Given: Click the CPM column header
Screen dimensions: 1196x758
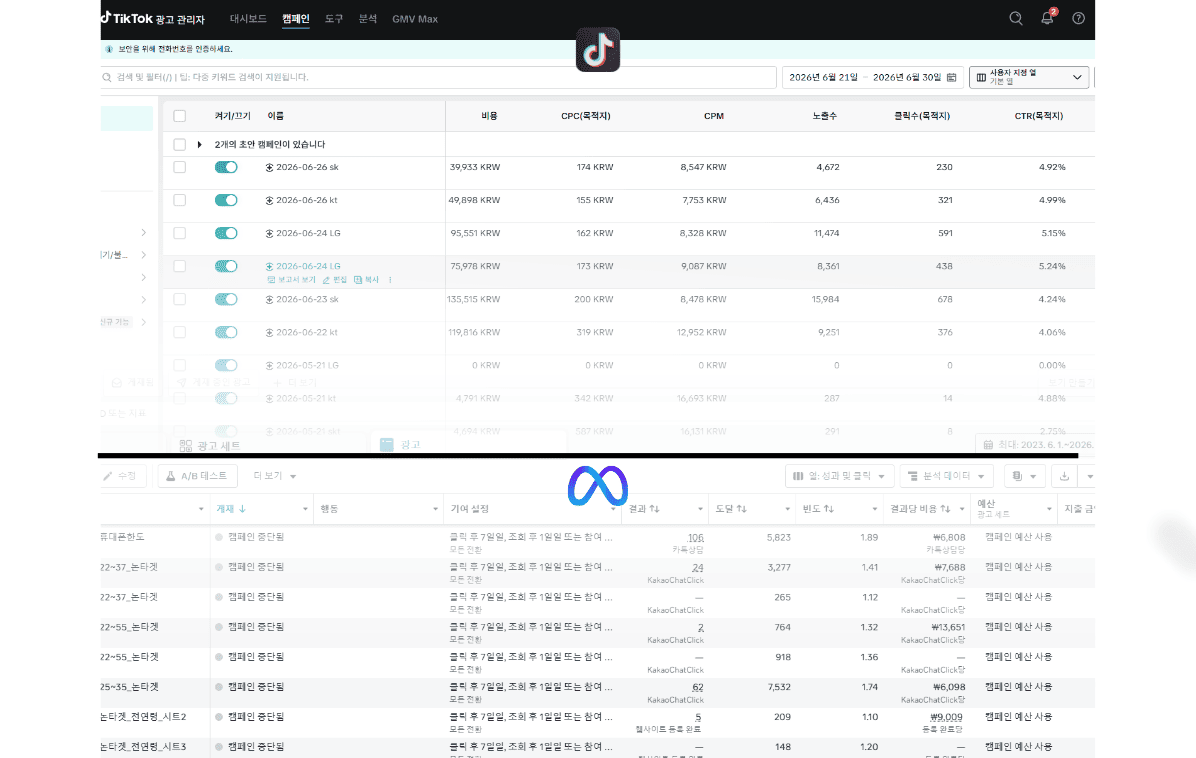Looking at the screenshot, I should (x=714, y=116).
